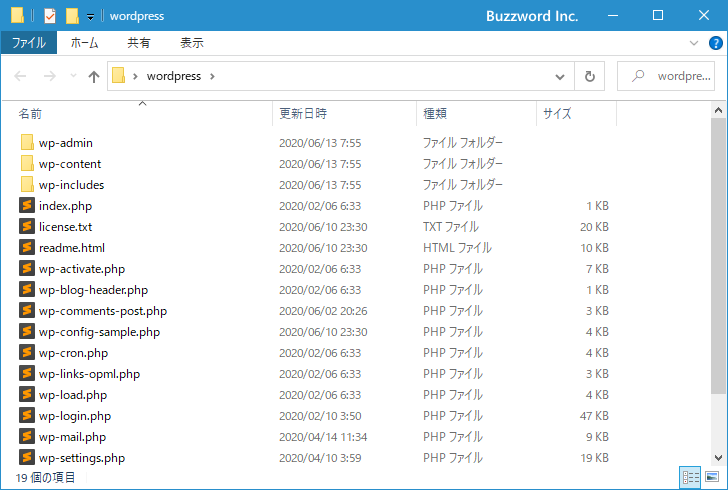Screen dimensions: 728x490
Task: Click the wp-mail.php file icon
Action: tap(27, 436)
